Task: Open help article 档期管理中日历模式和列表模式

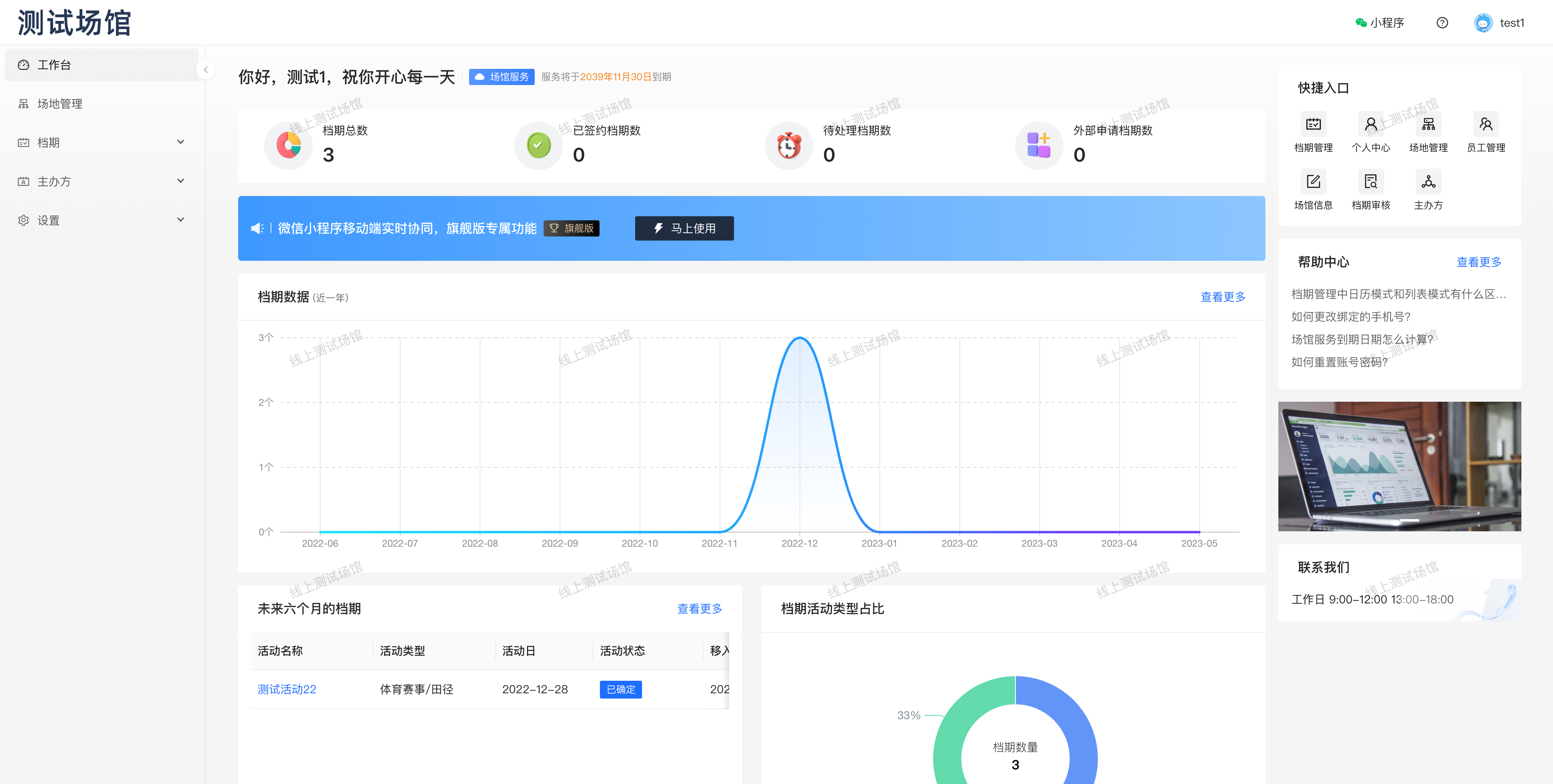Action: tap(1399, 294)
